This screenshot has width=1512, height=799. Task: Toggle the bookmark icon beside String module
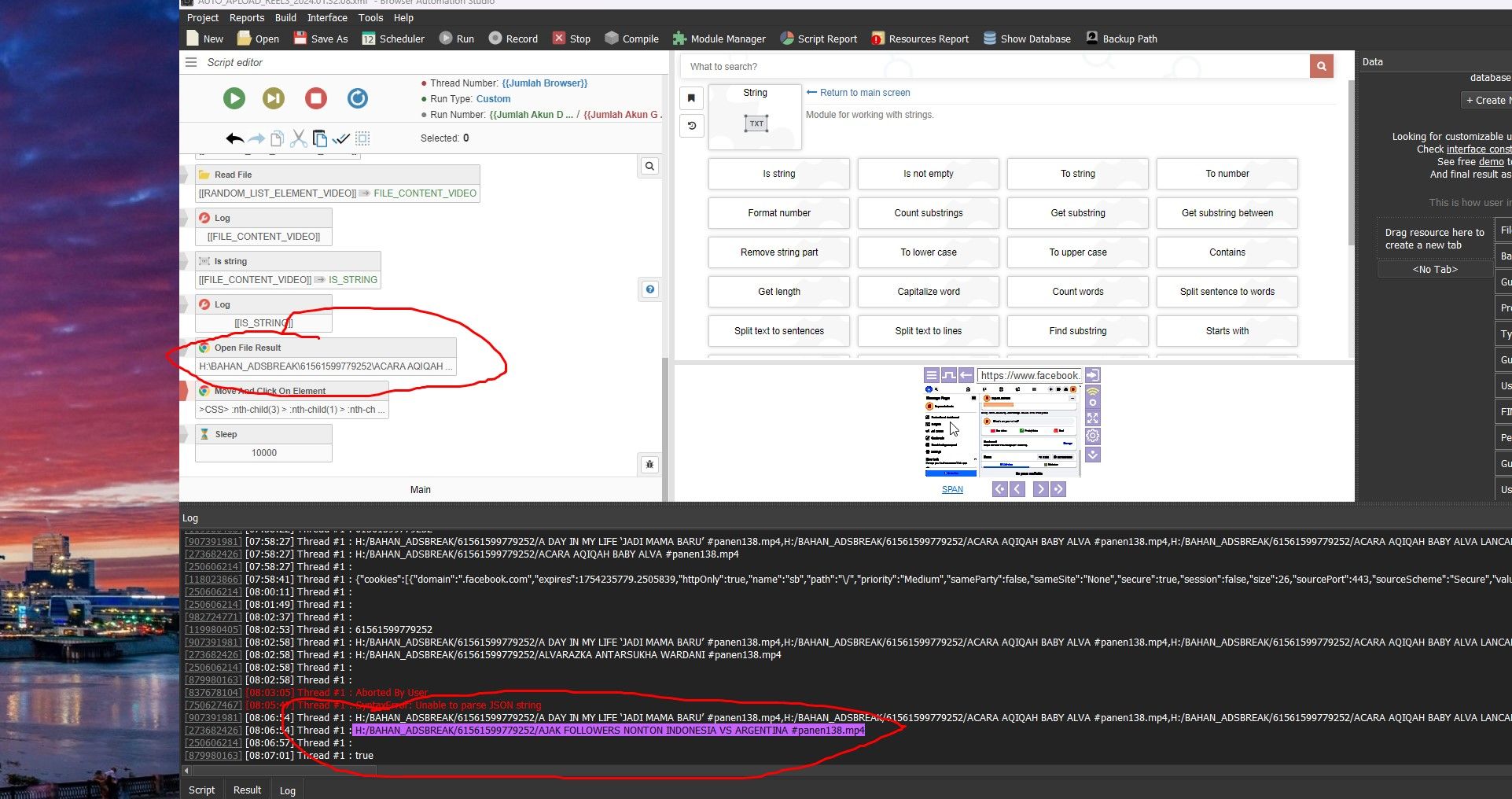tap(691, 98)
